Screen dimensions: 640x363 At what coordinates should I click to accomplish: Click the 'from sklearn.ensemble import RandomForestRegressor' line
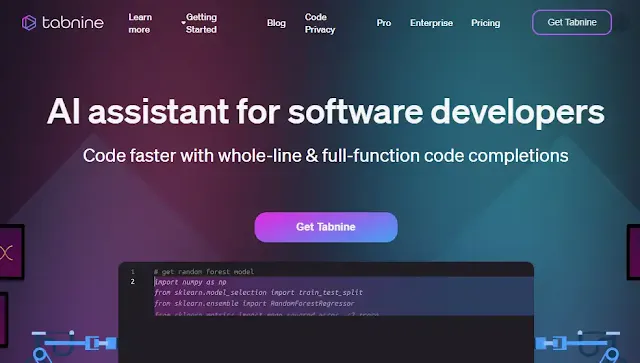(x=254, y=303)
